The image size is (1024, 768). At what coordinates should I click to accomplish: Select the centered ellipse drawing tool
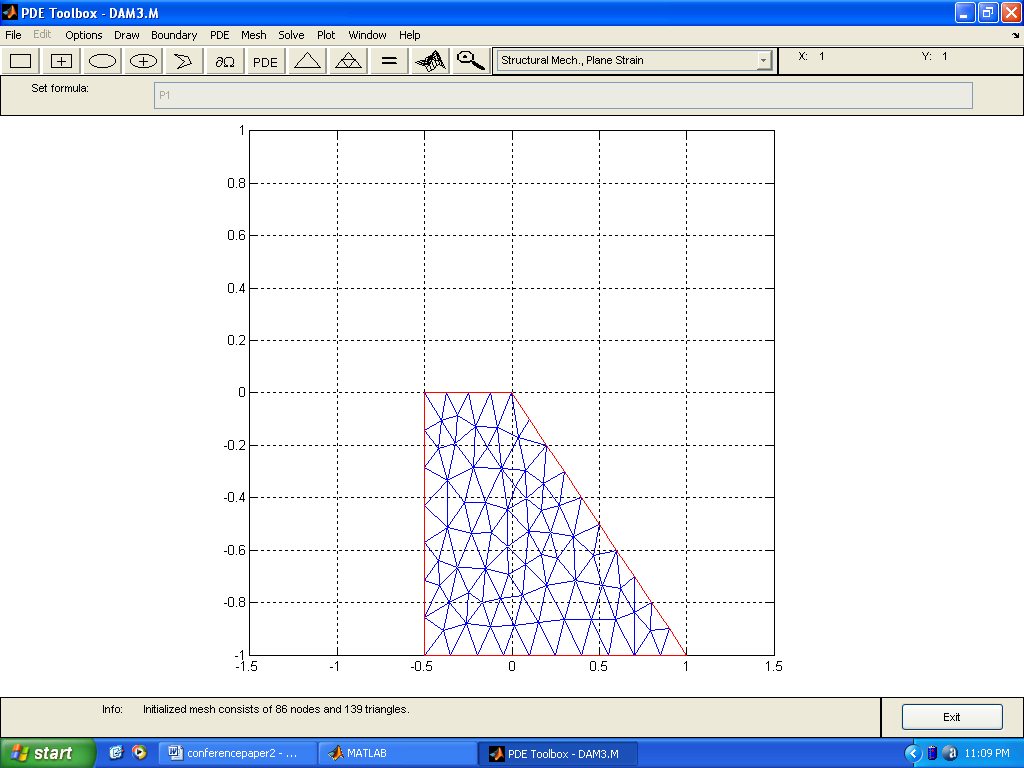click(x=144, y=61)
